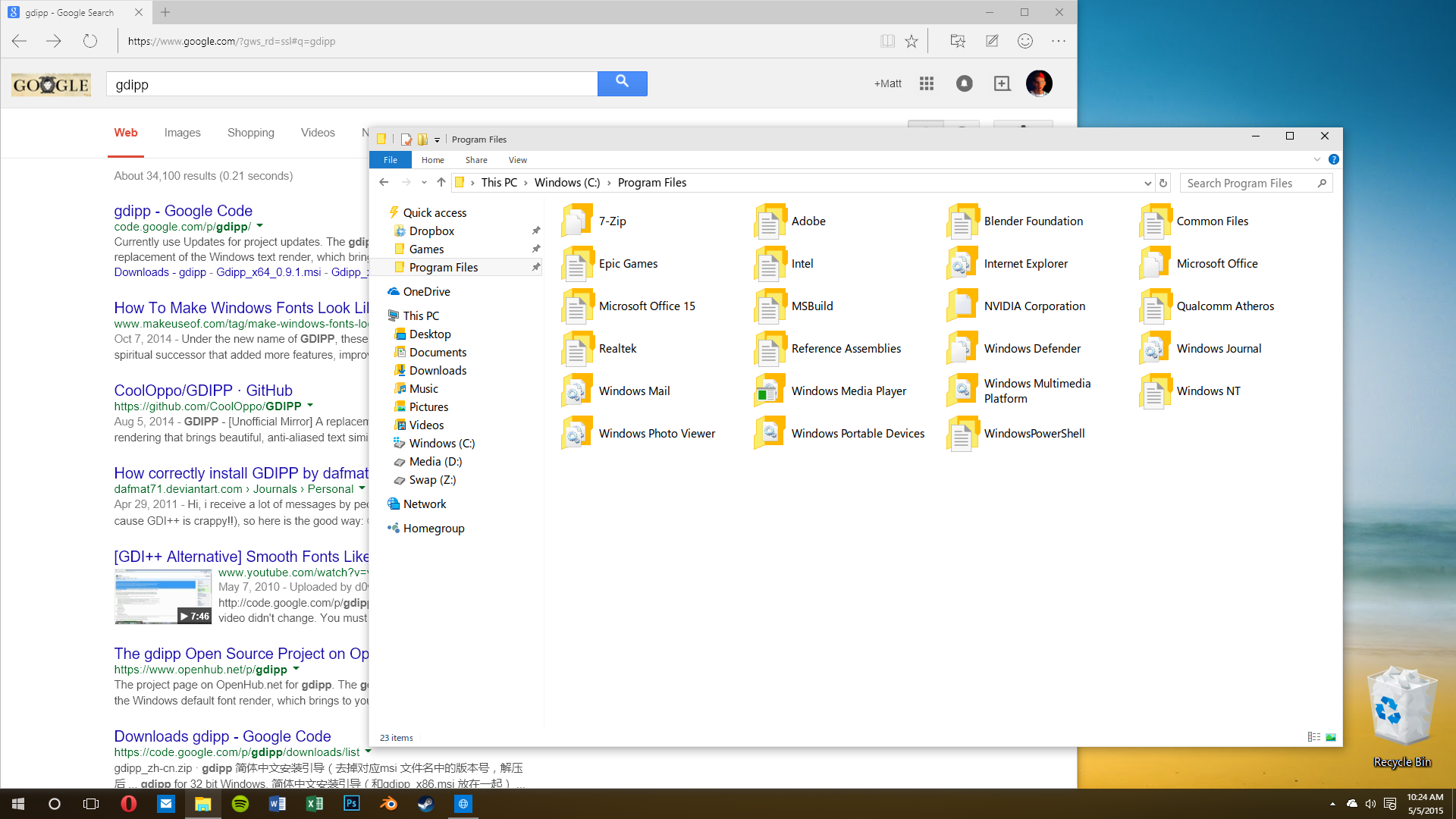Open Task View on taskbar
This screenshot has width=1456, height=819.
(91, 804)
